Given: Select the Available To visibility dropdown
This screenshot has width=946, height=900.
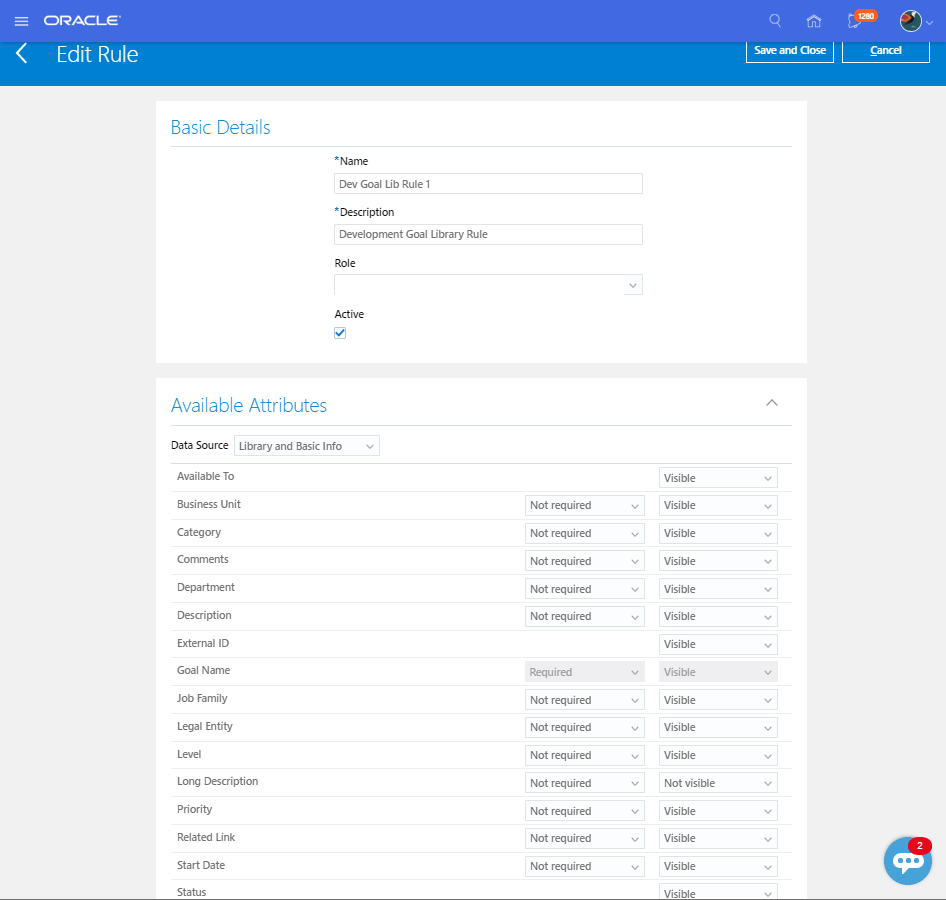Looking at the screenshot, I should tap(717, 477).
